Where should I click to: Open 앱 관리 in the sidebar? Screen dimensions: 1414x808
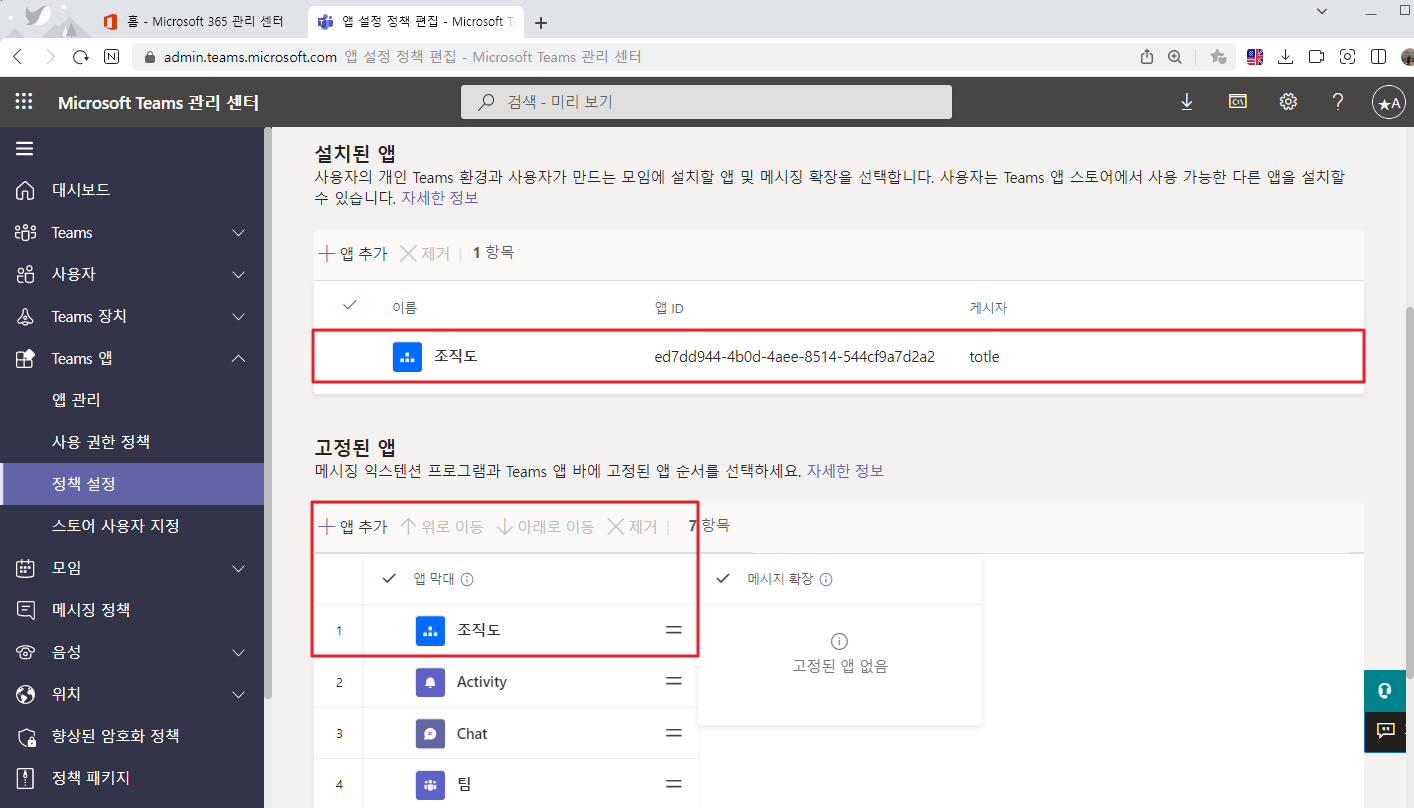coord(76,400)
